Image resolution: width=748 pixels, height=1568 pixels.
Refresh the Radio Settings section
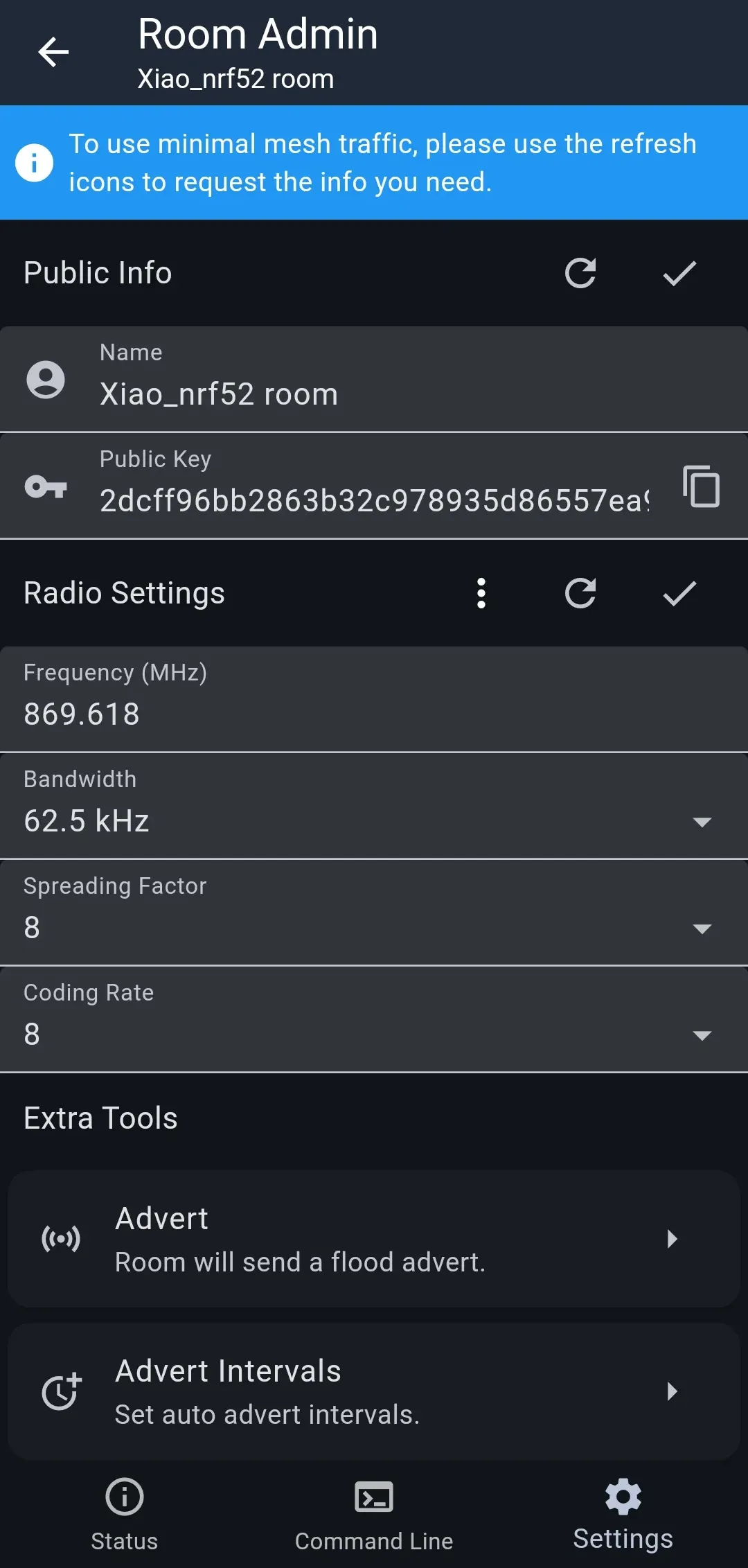[580, 593]
